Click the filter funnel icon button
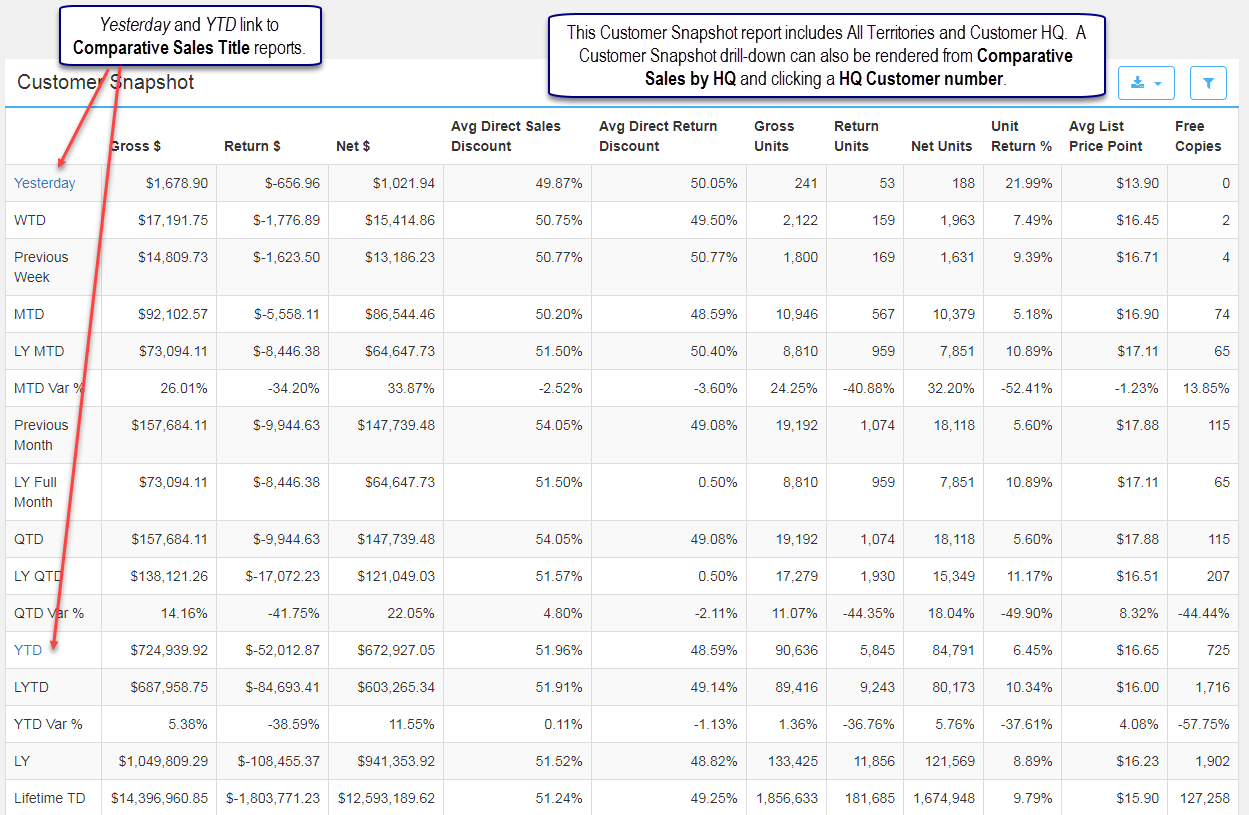 point(1208,83)
